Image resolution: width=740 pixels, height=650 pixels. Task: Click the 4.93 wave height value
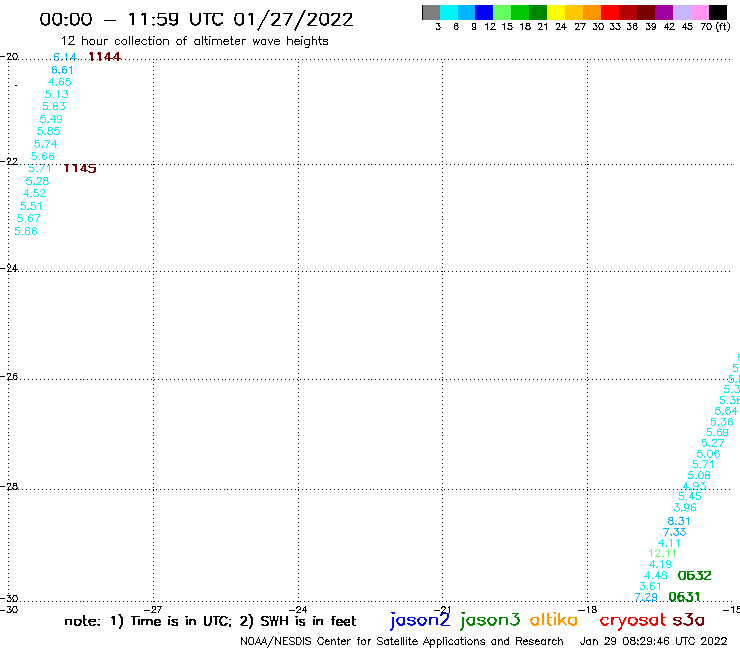click(x=695, y=486)
